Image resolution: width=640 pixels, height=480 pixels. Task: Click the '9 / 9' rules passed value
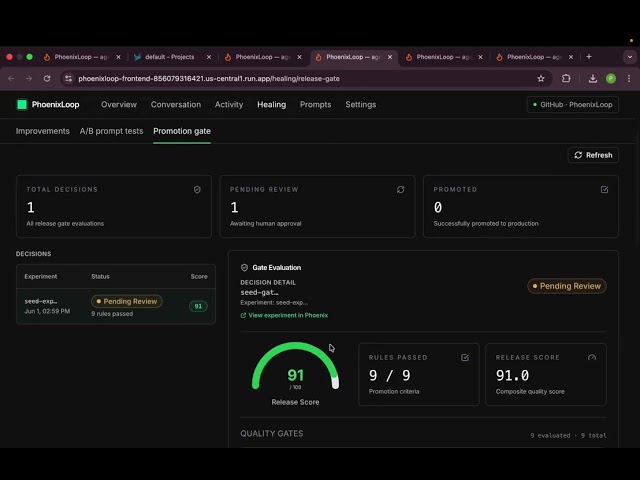pos(389,375)
